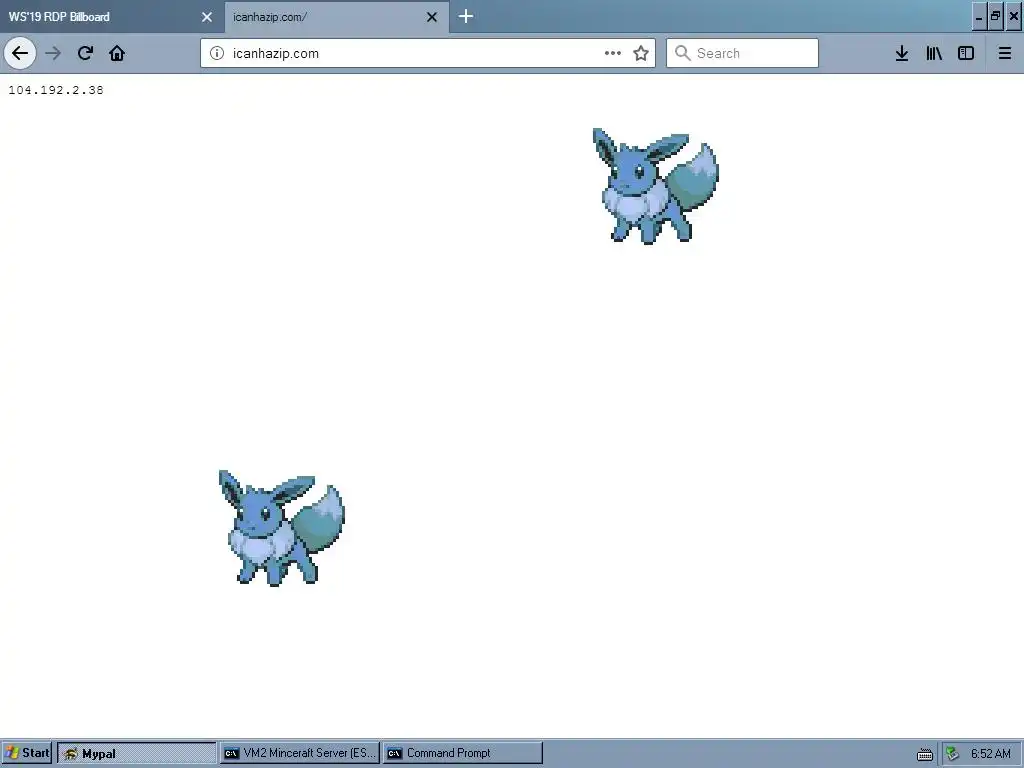Select the icanhazip.com tab

click(337, 17)
